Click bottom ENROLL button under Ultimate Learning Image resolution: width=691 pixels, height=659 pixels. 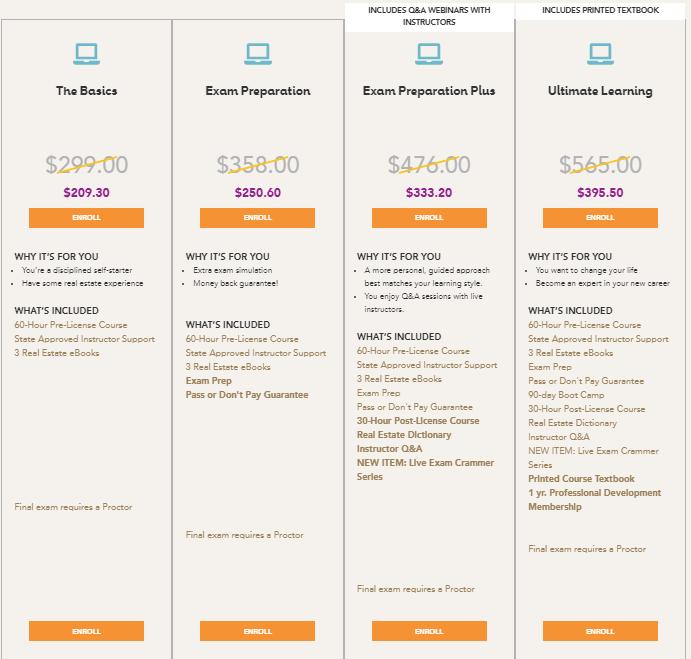click(600, 631)
